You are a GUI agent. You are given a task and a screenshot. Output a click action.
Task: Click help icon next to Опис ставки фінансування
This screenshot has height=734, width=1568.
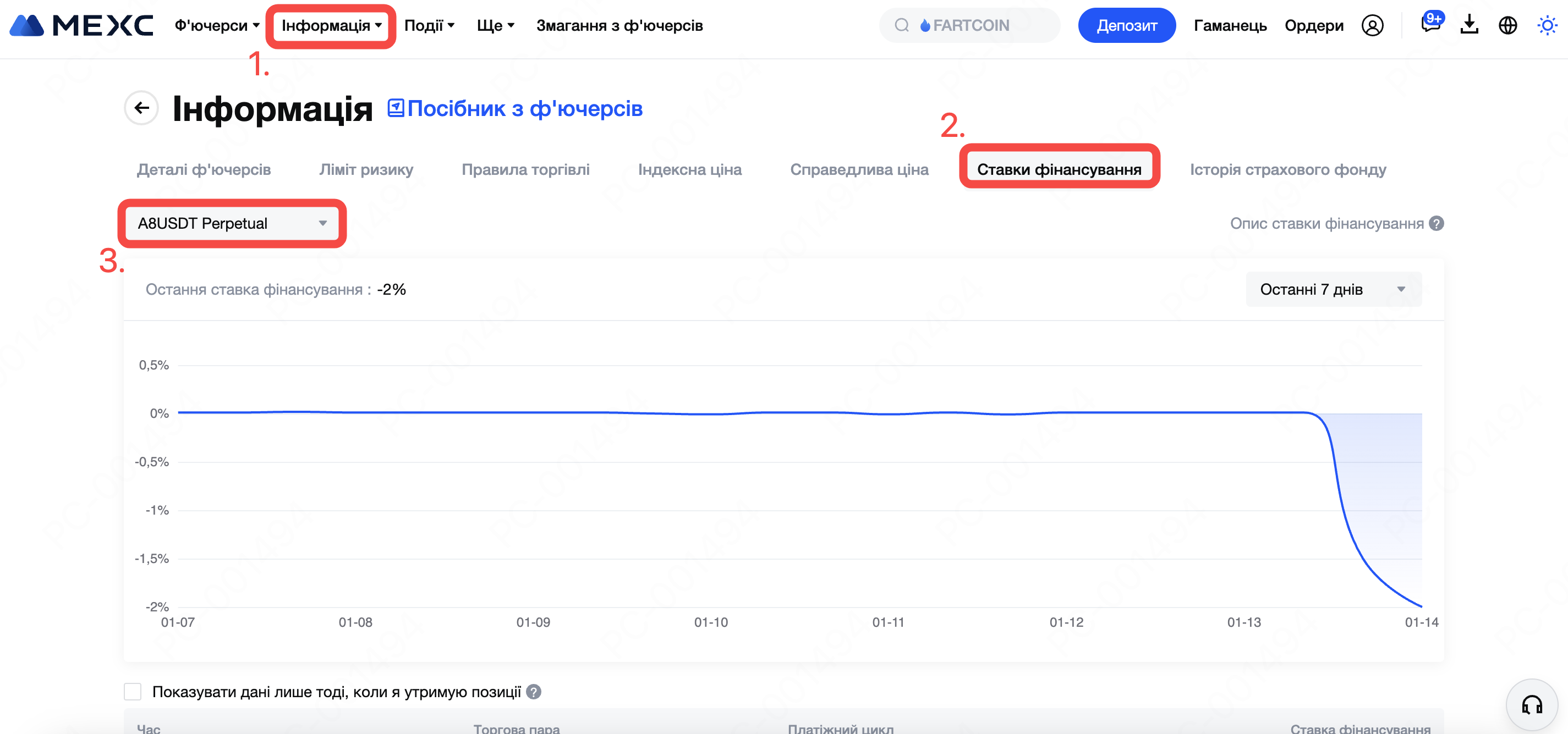(x=1437, y=223)
